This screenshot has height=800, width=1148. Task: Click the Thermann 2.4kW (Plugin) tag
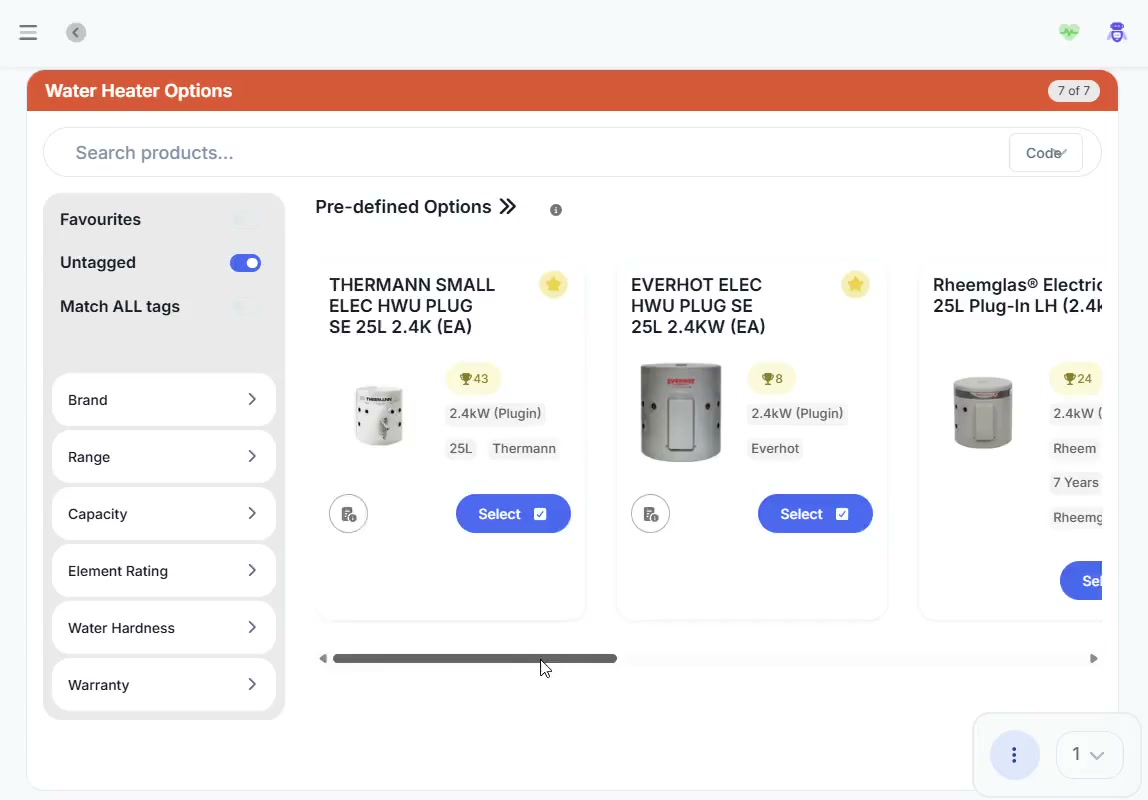pyautogui.click(x=495, y=414)
